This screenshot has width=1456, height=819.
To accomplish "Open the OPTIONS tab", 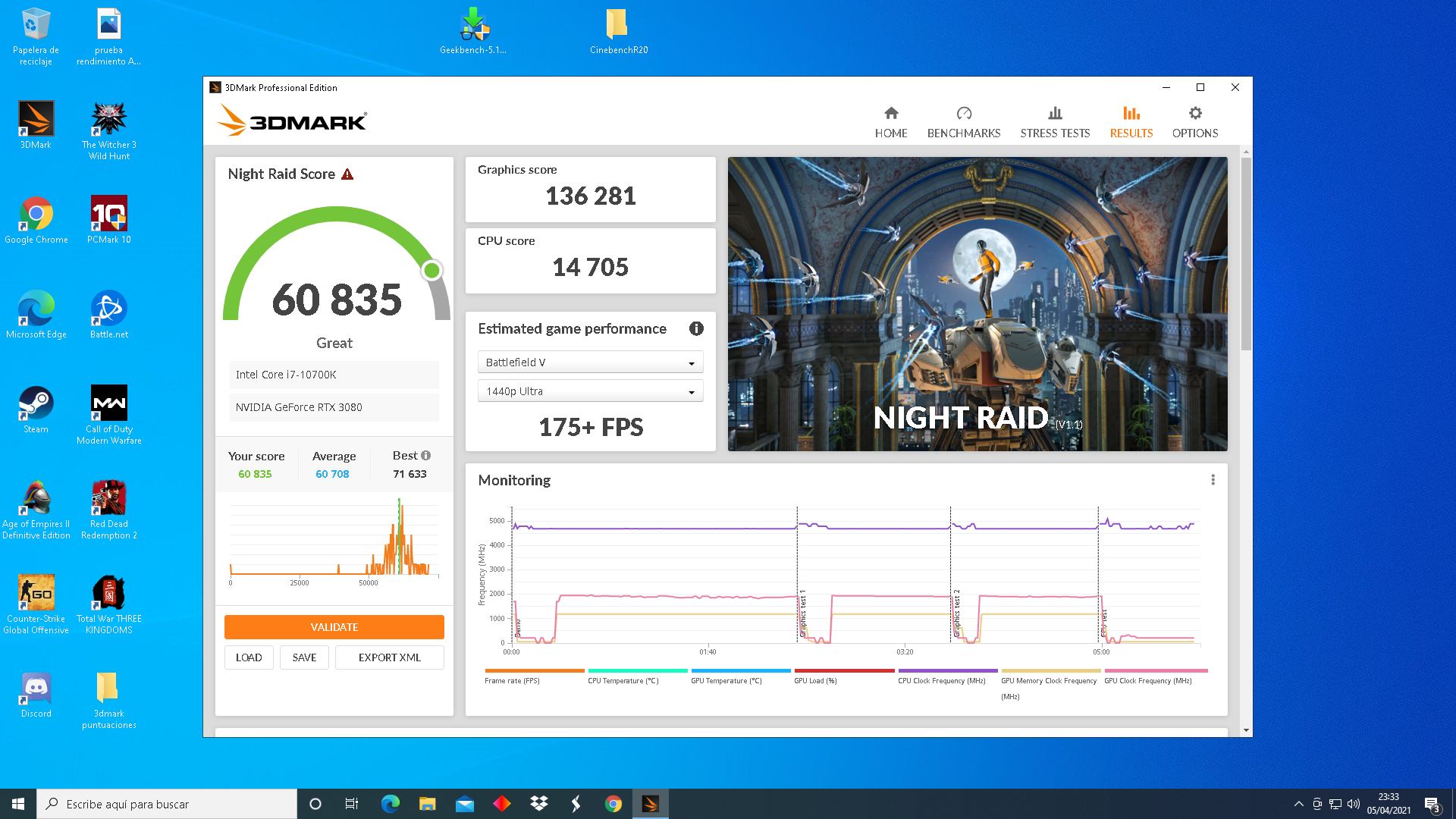I will click(1195, 122).
